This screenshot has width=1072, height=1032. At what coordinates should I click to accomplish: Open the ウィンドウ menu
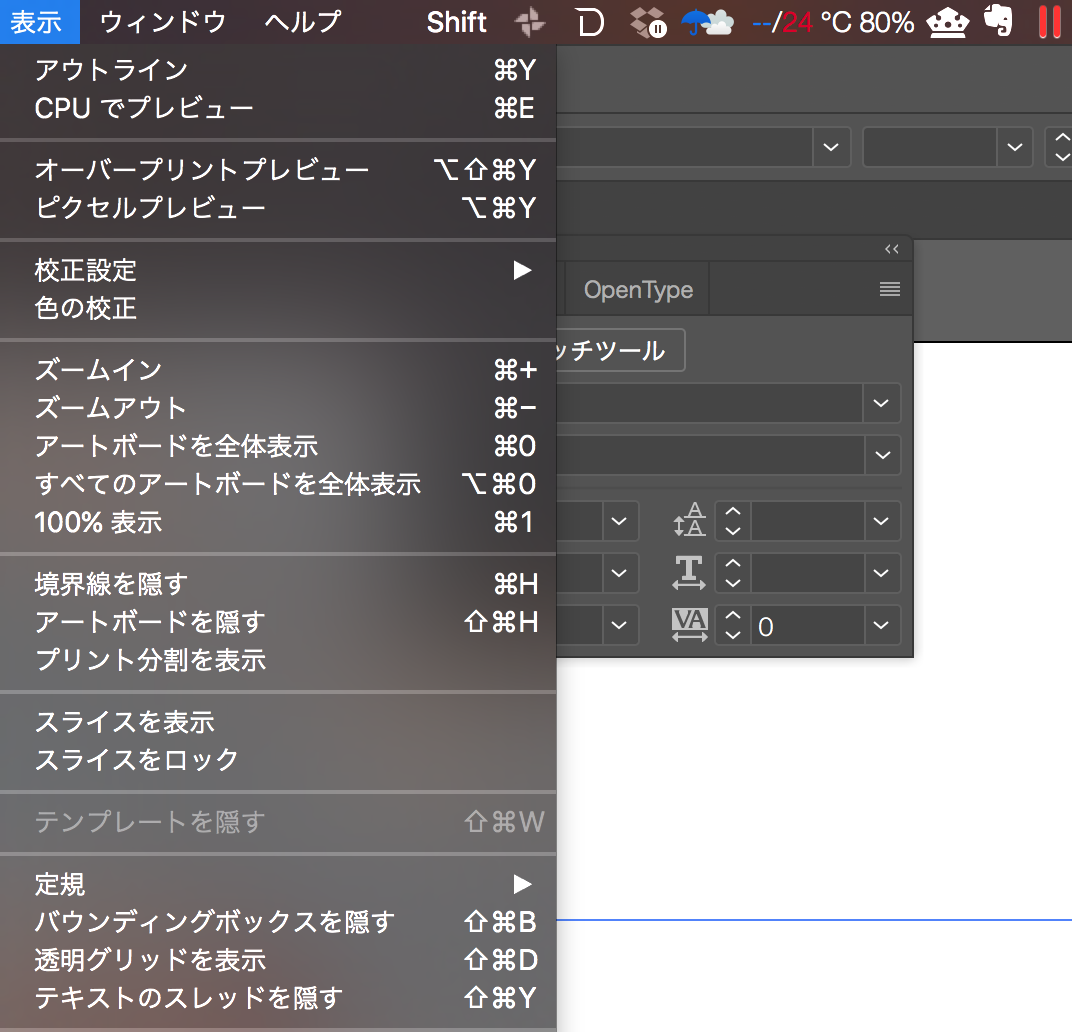[163, 22]
